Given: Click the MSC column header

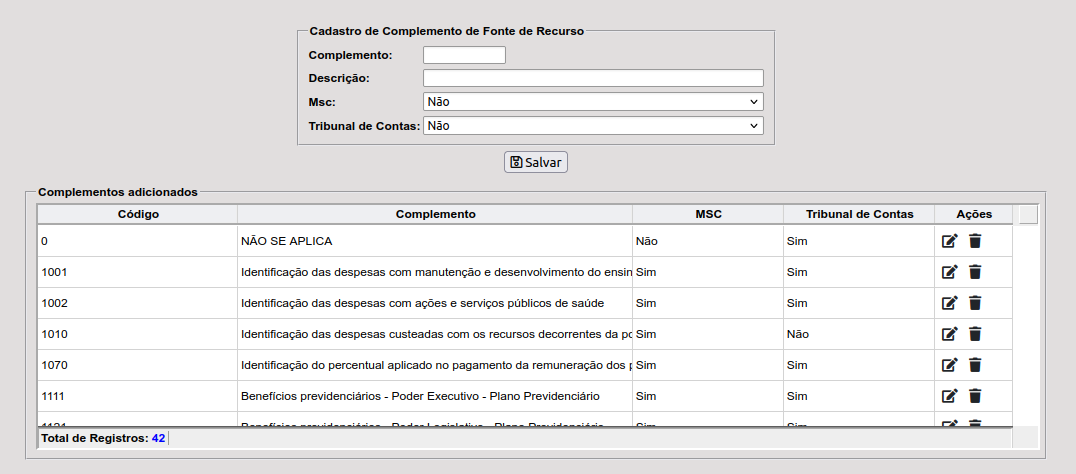Looking at the screenshot, I should [708, 214].
